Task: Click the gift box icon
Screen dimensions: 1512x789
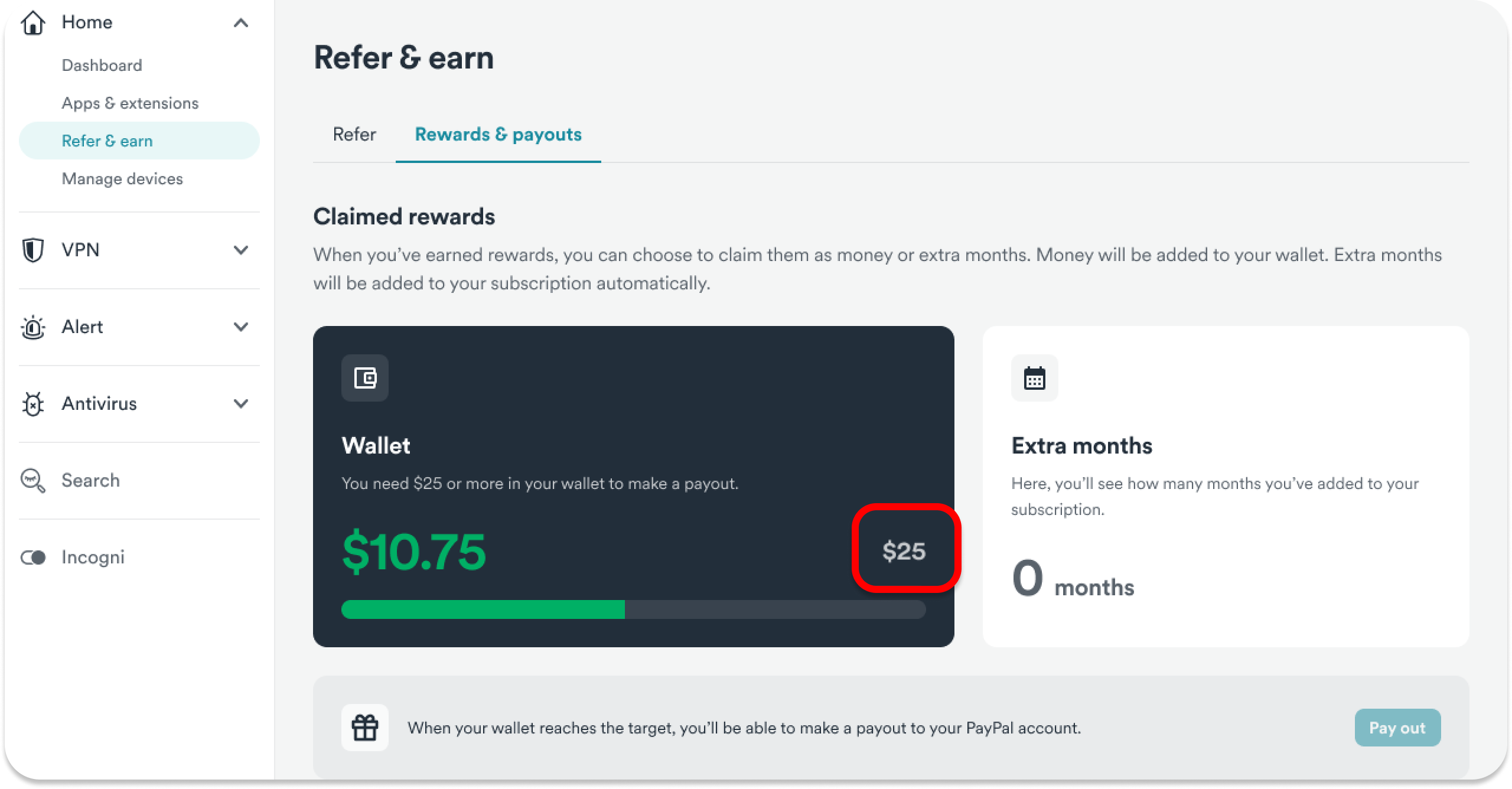Action: pos(365,728)
